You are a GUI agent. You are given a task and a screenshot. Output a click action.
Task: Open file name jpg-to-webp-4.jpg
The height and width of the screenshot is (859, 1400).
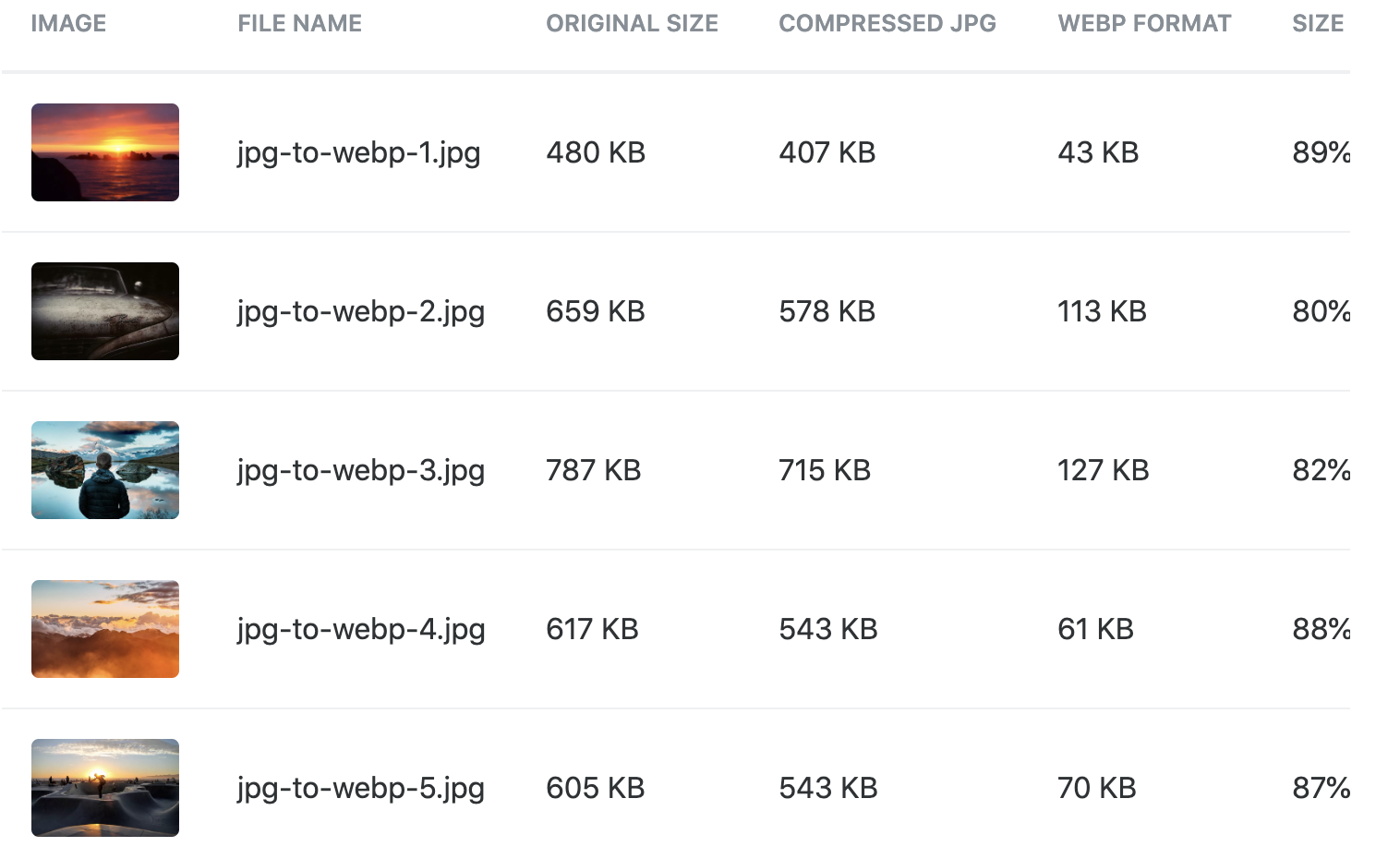pyautogui.click(x=360, y=629)
